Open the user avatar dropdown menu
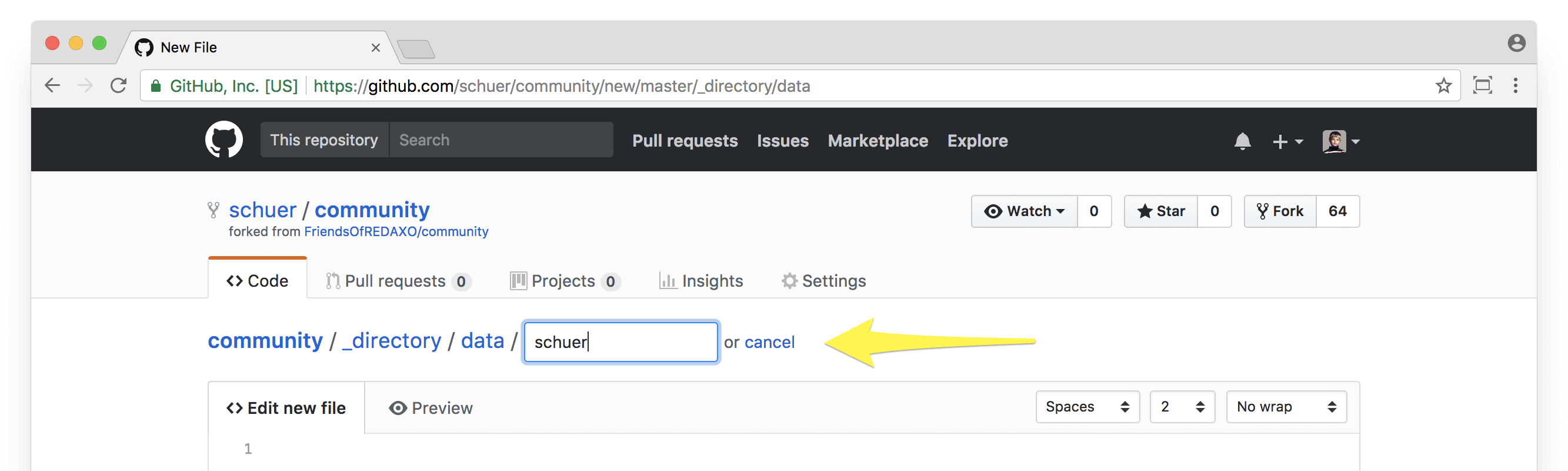 tap(1341, 141)
